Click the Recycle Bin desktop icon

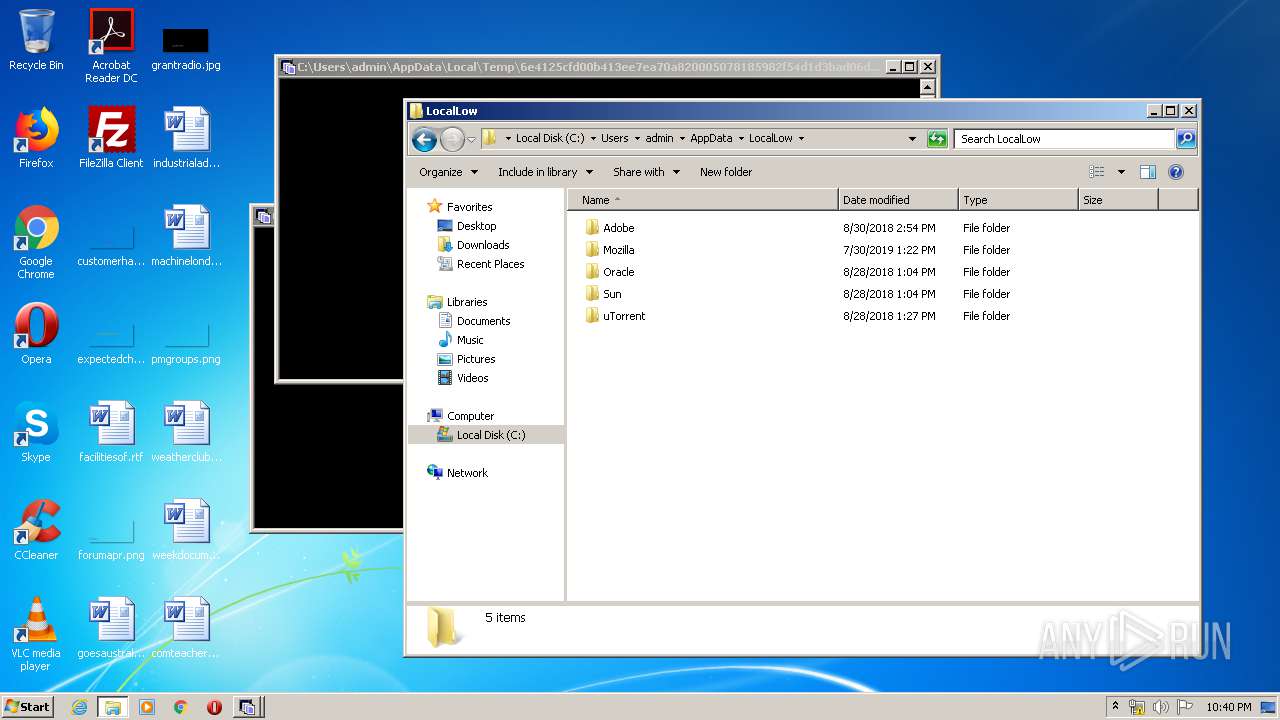tap(36, 40)
